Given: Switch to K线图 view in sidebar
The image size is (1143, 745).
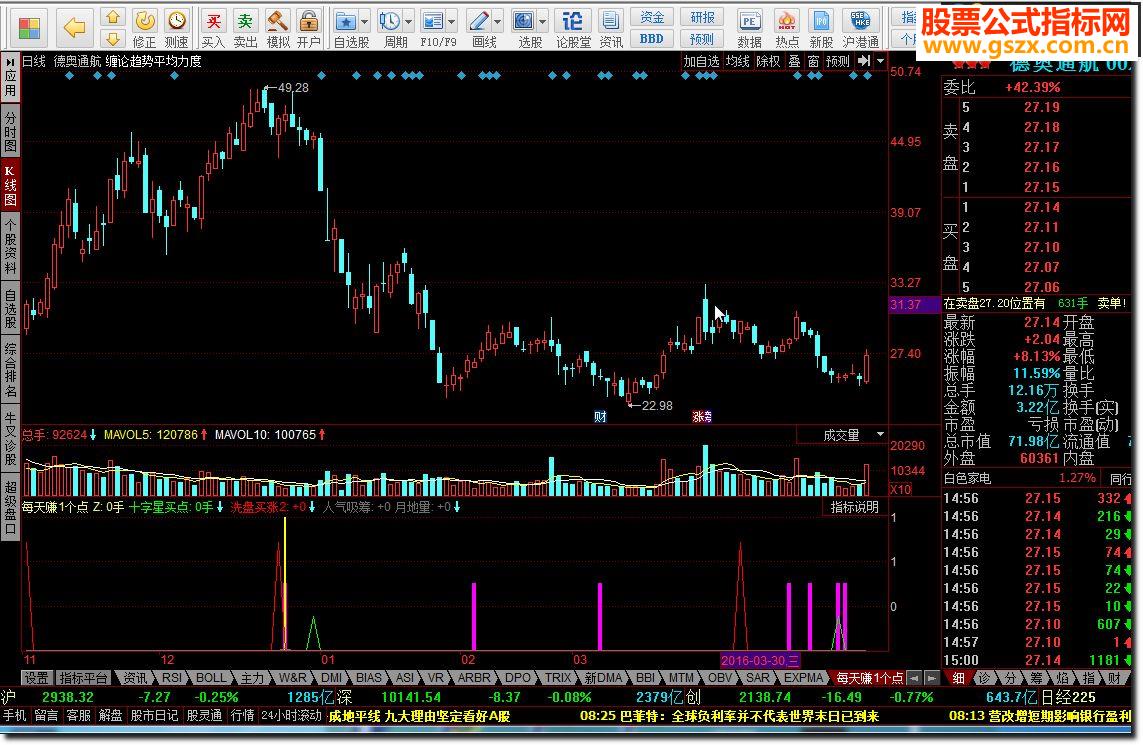Looking at the screenshot, I should 10,185.
